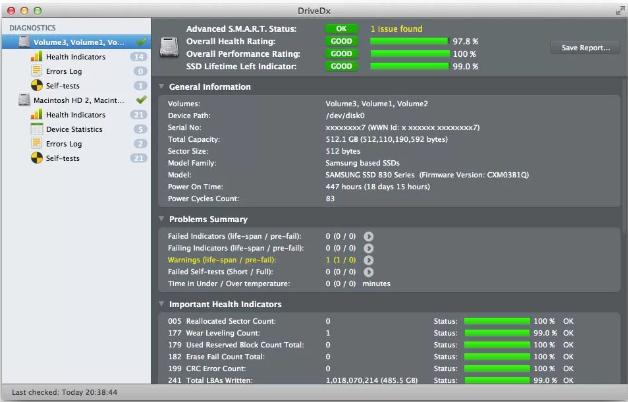Click the '005 Reallocated Sector Count' row label

[221, 321]
